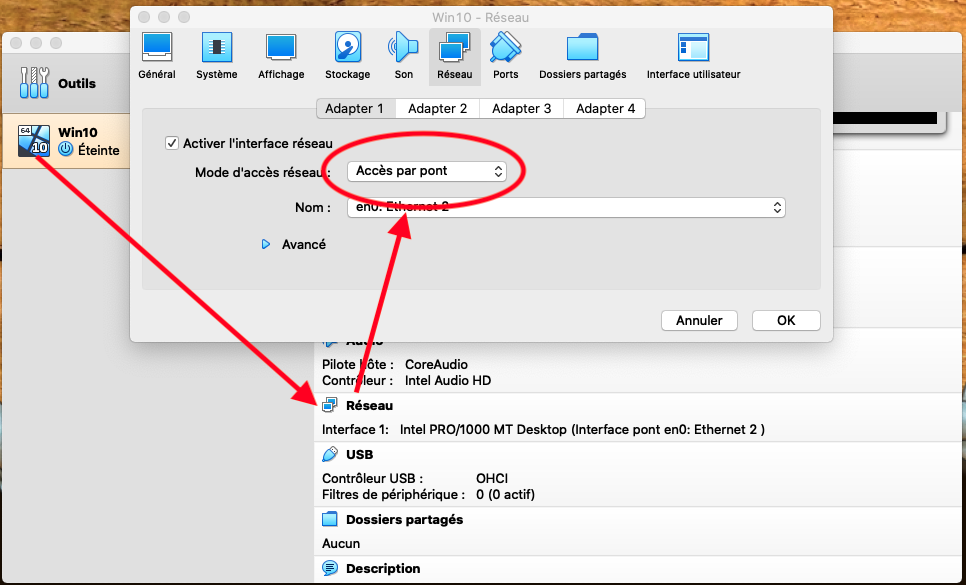The image size is (966, 585).
Task: Open the Ports connector icon
Action: pyautogui.click(x=505, y=48)
